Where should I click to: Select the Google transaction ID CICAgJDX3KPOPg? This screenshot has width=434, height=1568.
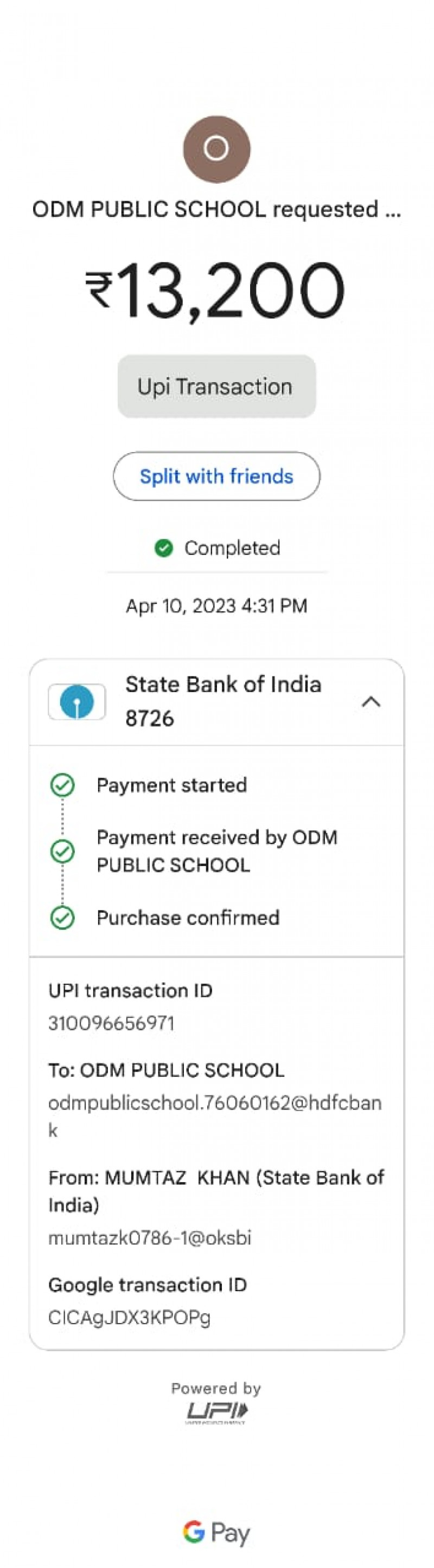pyautogui.click(x=129, y=1317)
